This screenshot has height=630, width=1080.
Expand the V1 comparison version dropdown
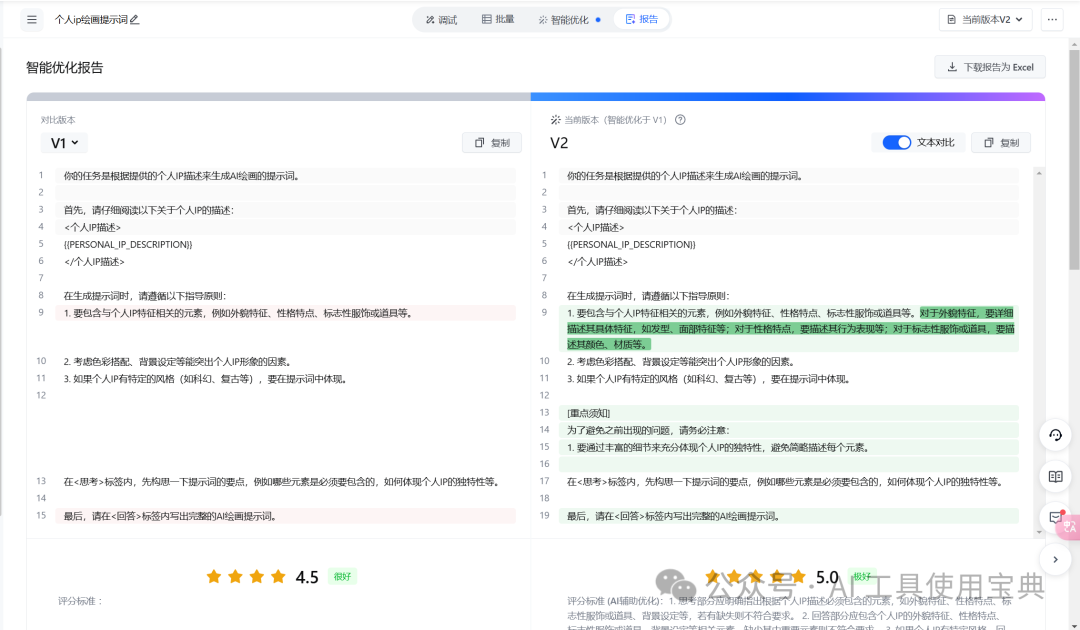click(x=65, y=143)
